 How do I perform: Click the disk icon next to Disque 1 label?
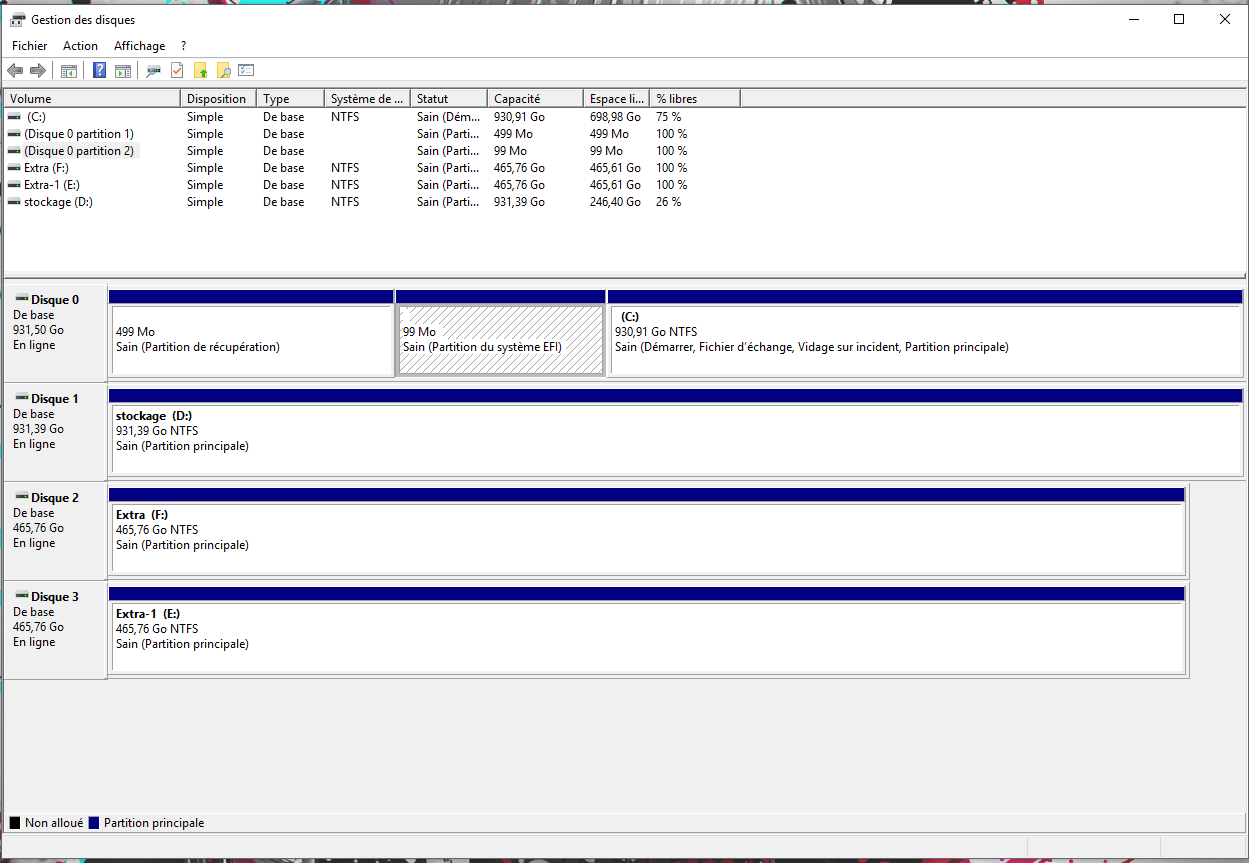[21, 397]
